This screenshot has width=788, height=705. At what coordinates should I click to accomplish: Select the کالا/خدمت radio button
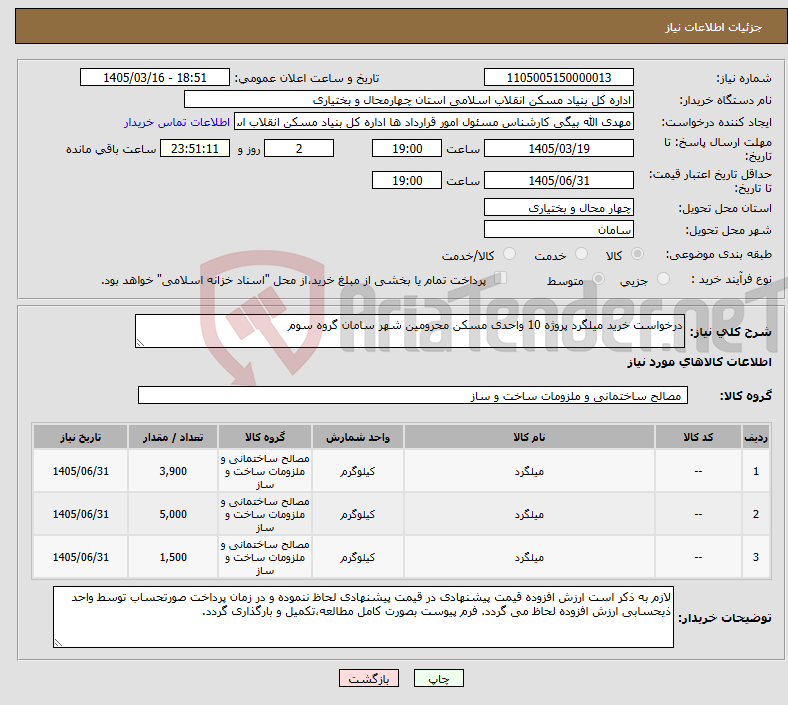[510, 254]
